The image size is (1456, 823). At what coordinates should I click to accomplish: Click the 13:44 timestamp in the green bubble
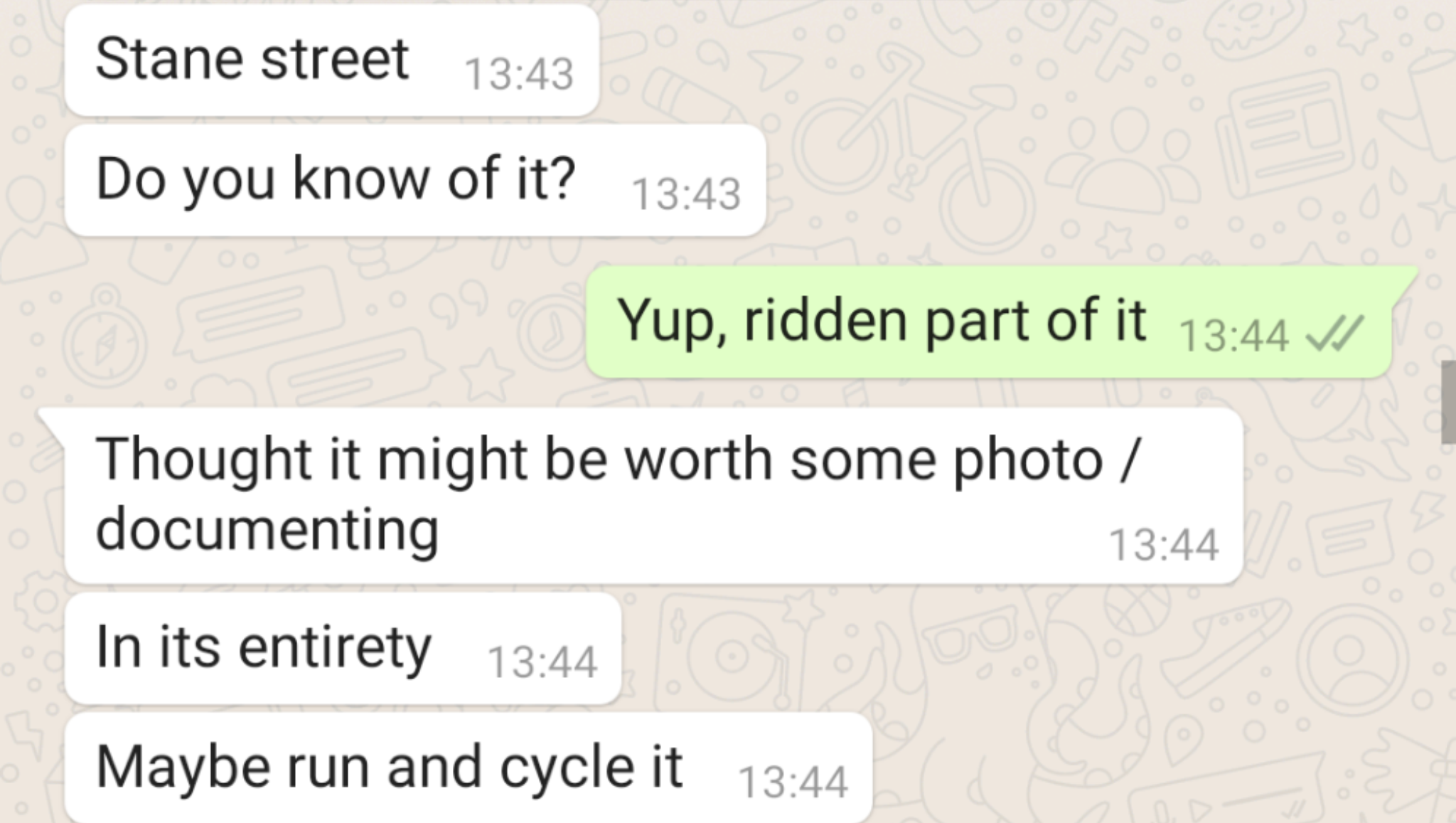pyautogui.click(x=1234, y=336)
